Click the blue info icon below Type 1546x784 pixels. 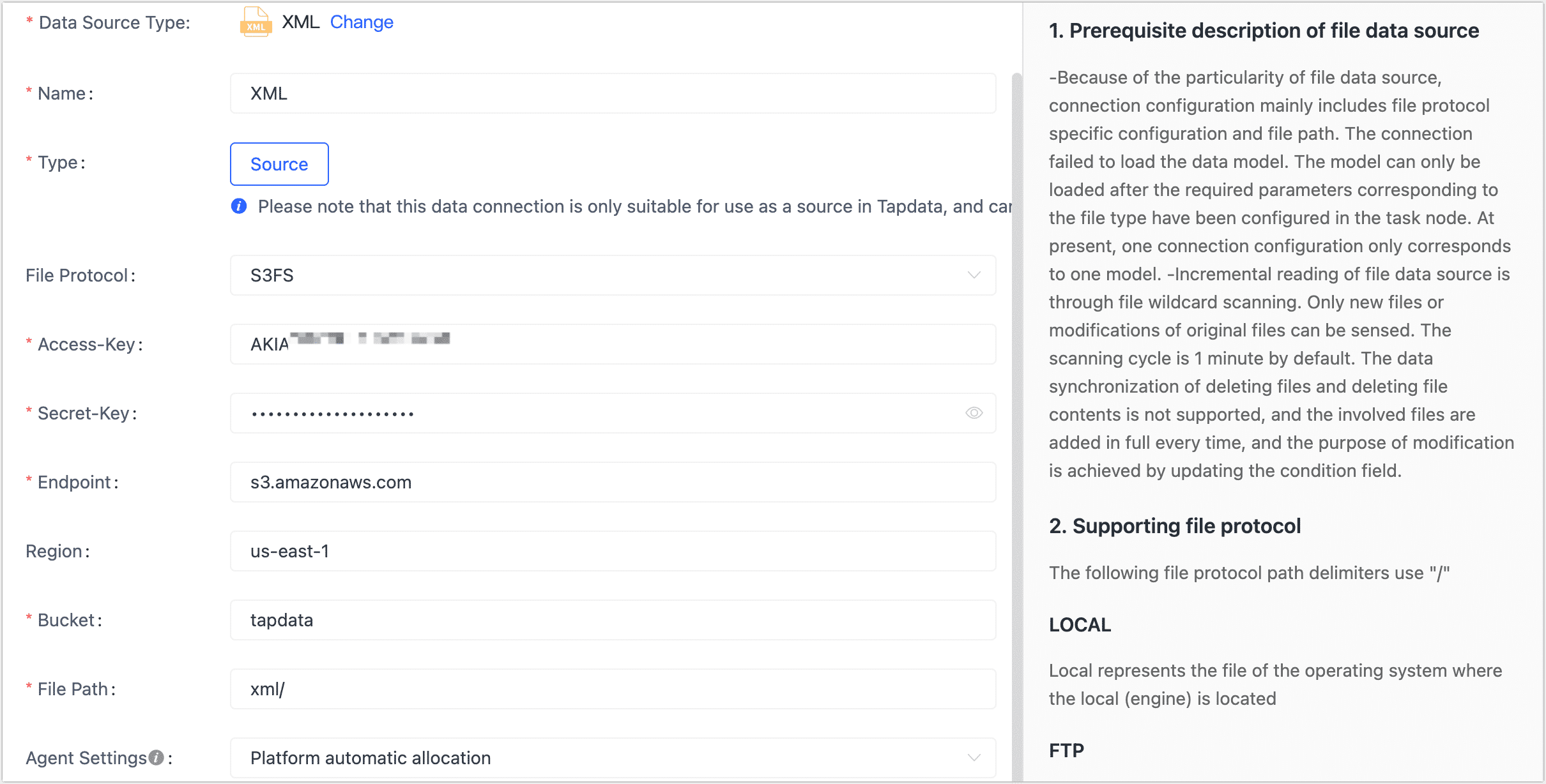[x=239, y=206]
